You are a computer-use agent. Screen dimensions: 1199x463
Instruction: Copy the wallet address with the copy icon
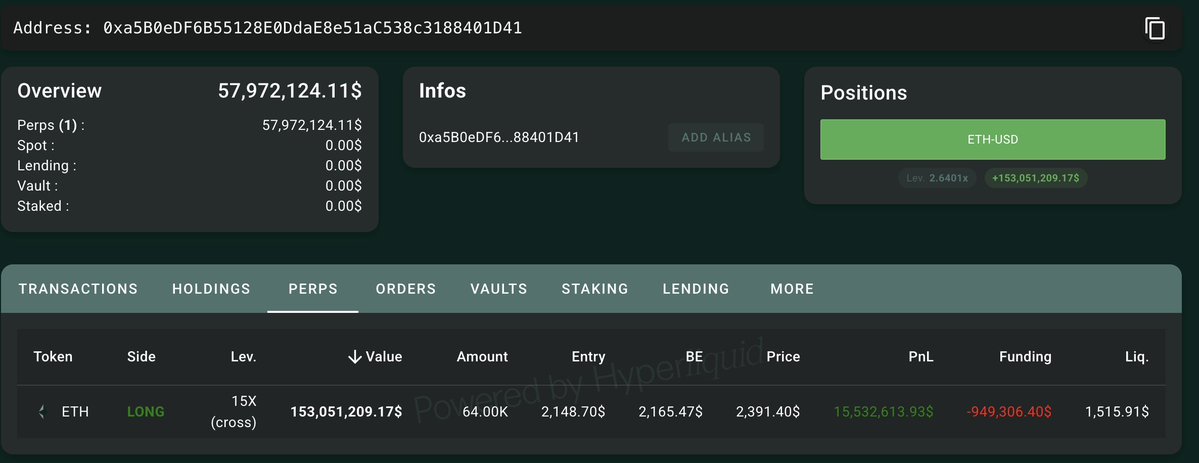pos(1155,28)
